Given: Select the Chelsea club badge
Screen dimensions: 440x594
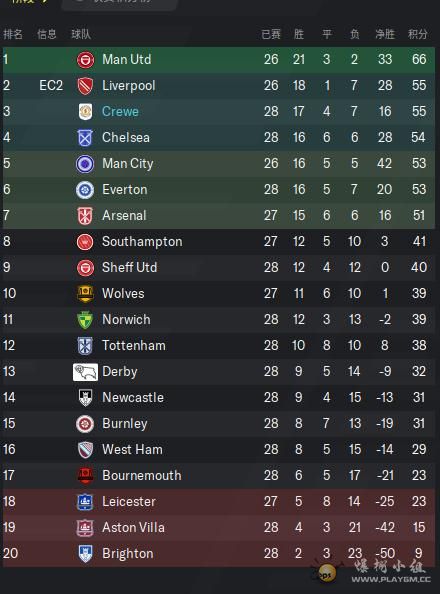Looking at the screenshot, I should 85,138.
